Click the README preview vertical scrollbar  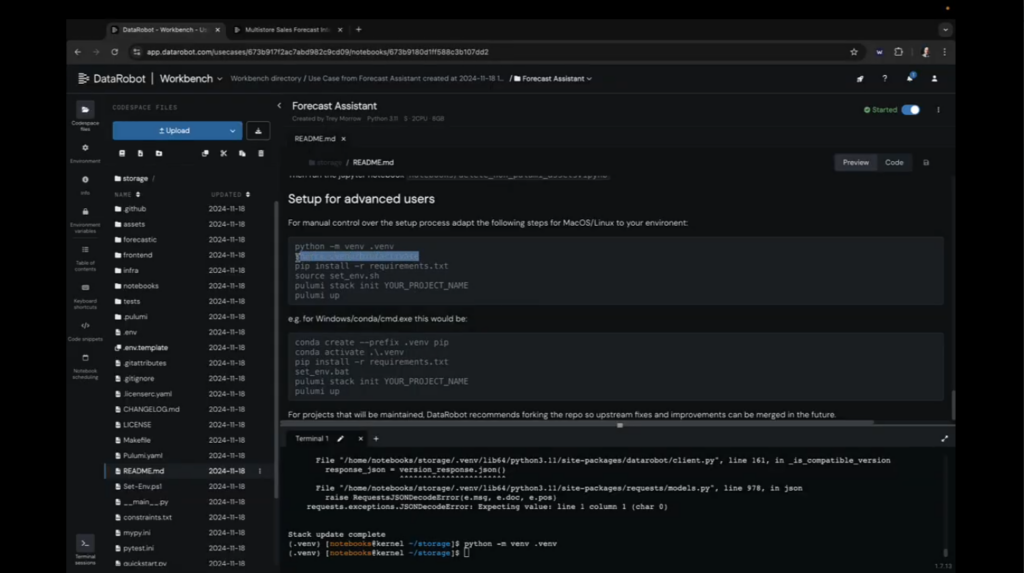point(953,405)
